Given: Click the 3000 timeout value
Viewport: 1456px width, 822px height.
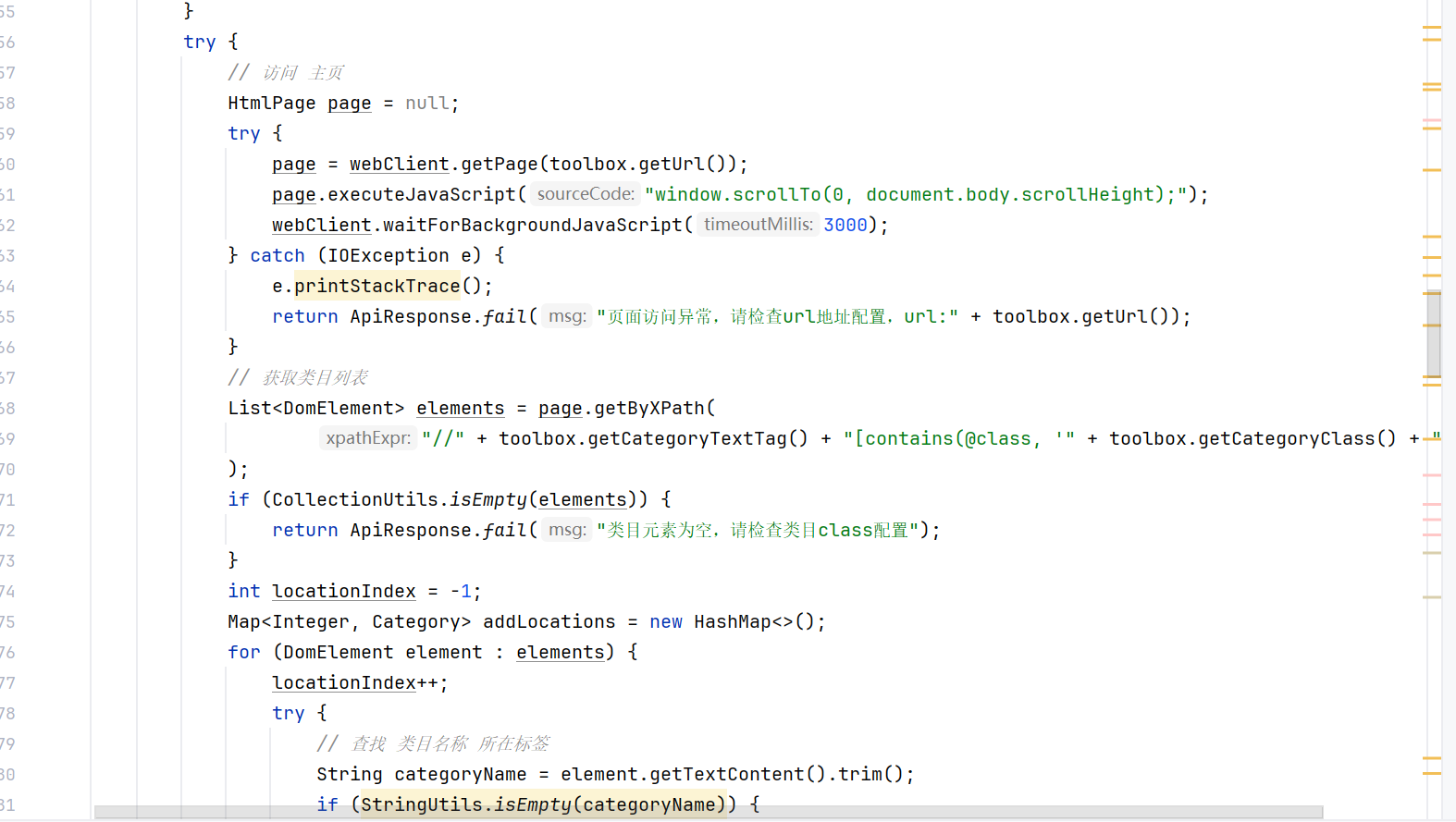Looking at the screenshot, I should pos(845,225).
